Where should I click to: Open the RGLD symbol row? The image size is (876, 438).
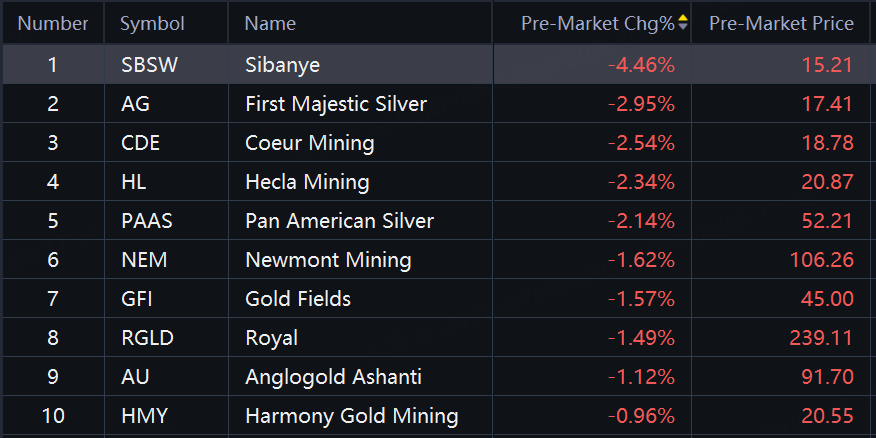click(146, 338)
